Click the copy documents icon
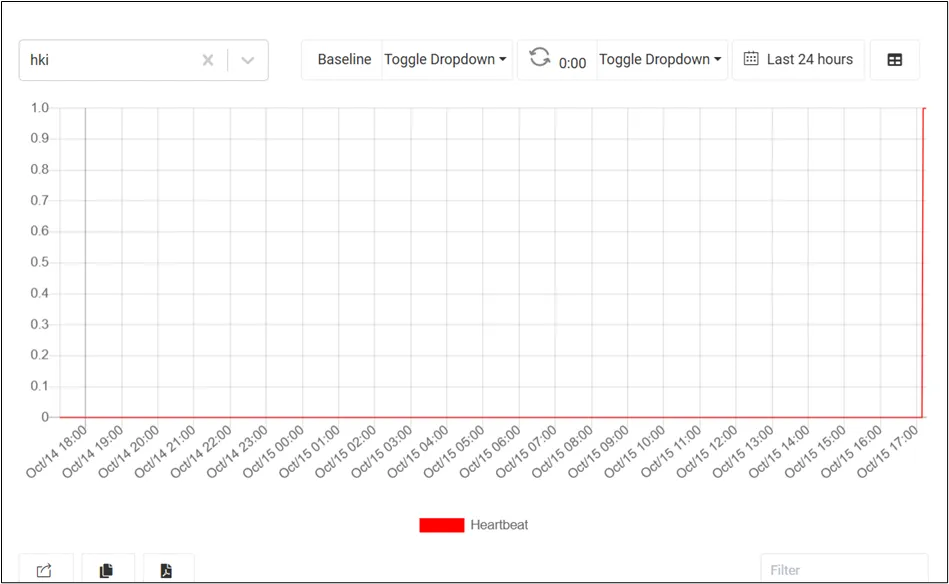The width and height of the screenshot is (949, 584). pyautogui.click(x=107, y=570)
